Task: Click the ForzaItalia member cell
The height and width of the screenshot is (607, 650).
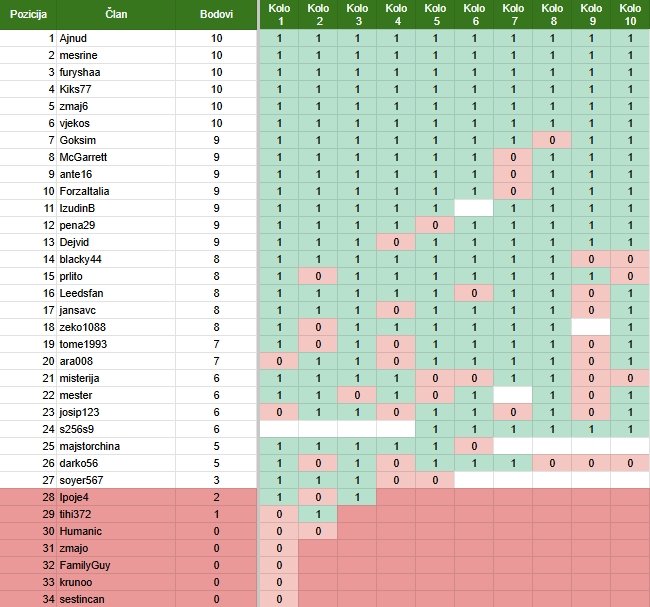Action: pyautogui.click(x=88, y=191)
